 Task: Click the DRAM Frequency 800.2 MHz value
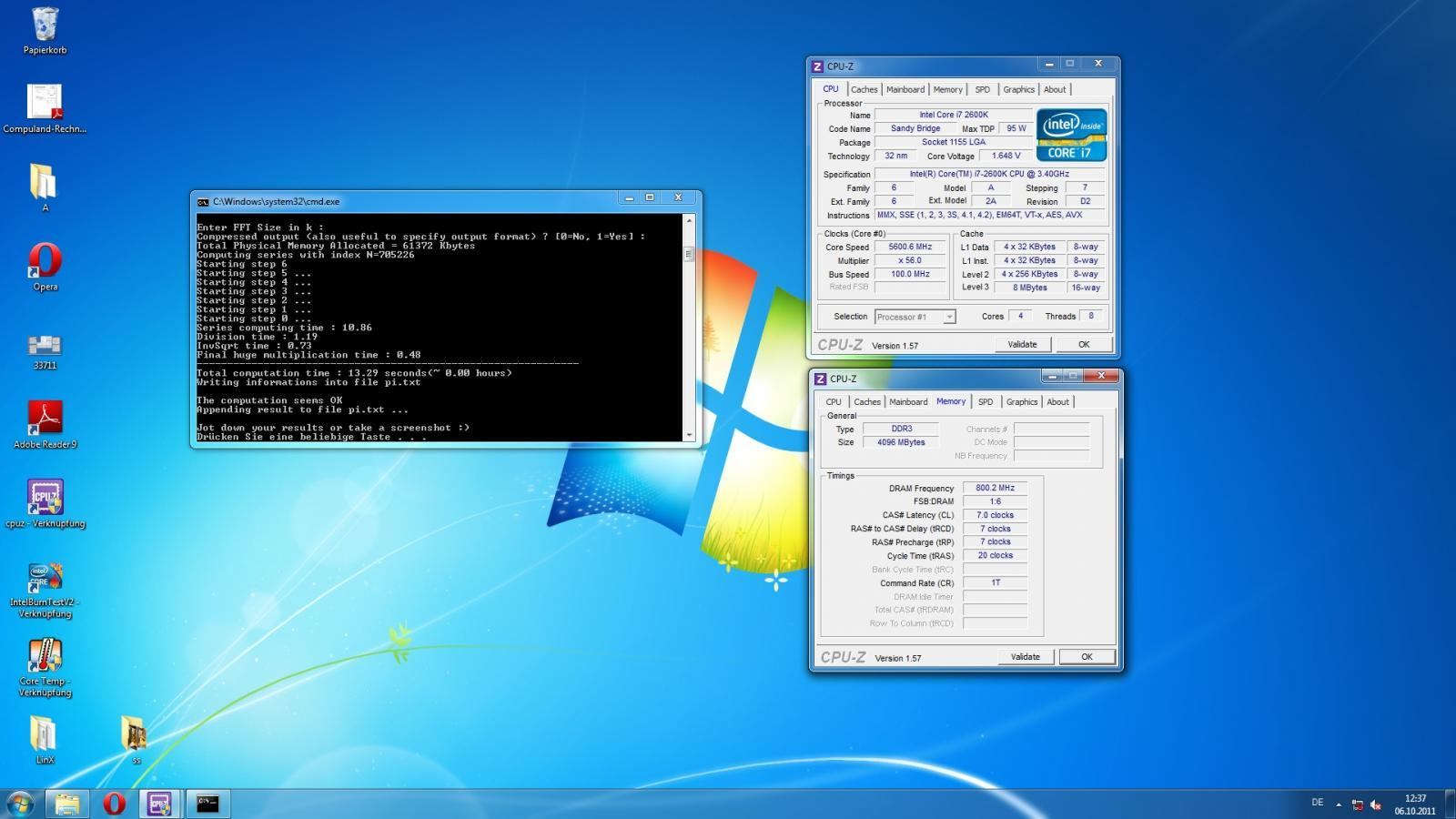(995, 488)
